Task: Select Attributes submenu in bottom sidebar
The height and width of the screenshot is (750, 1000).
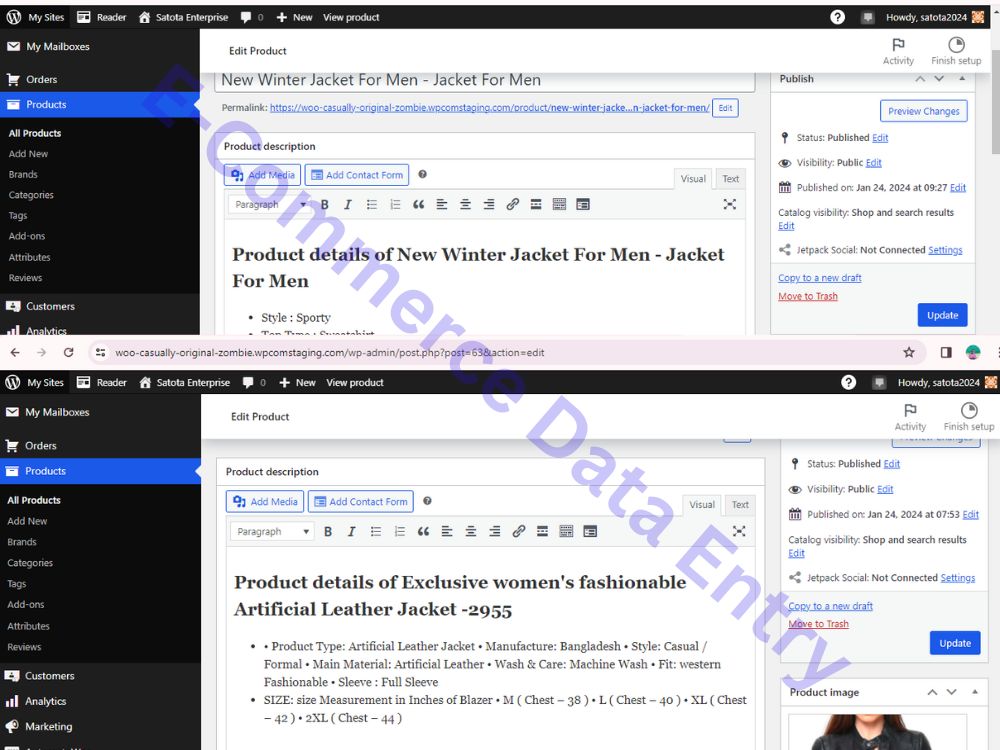Action: [x=28, y=626]
